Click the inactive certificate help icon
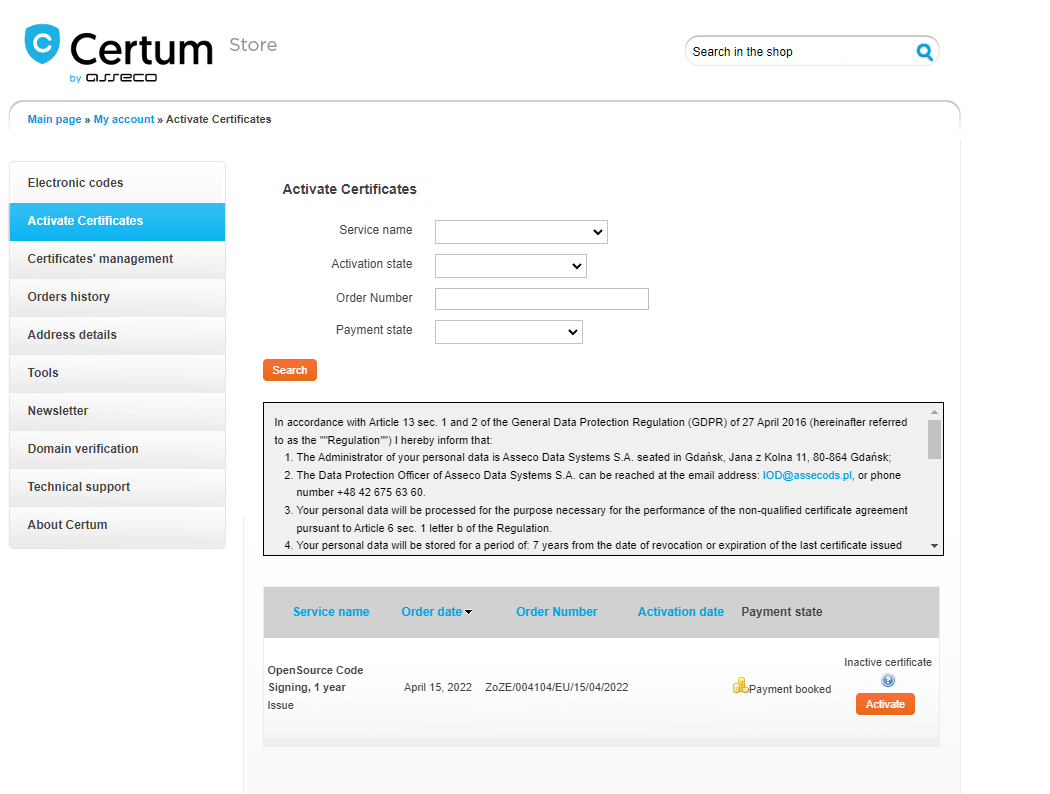This screenshot has width=1050, height=794. (x=887, y=681)
